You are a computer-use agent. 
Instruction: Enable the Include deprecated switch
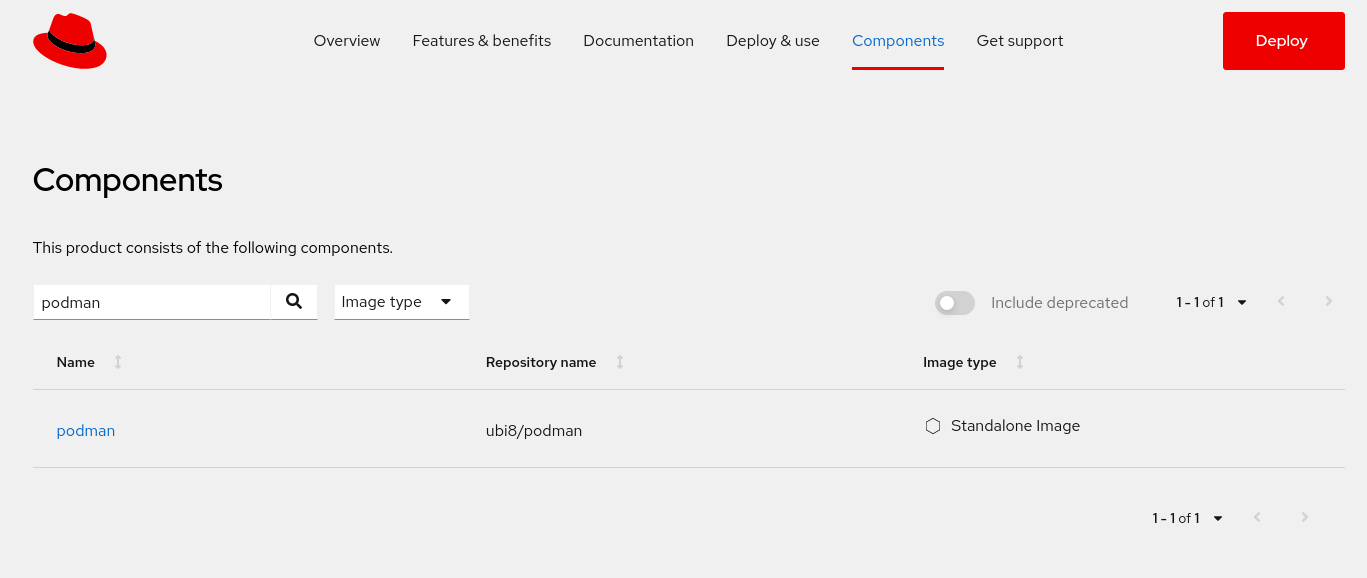pyautogui.click(x=955, y=303)
